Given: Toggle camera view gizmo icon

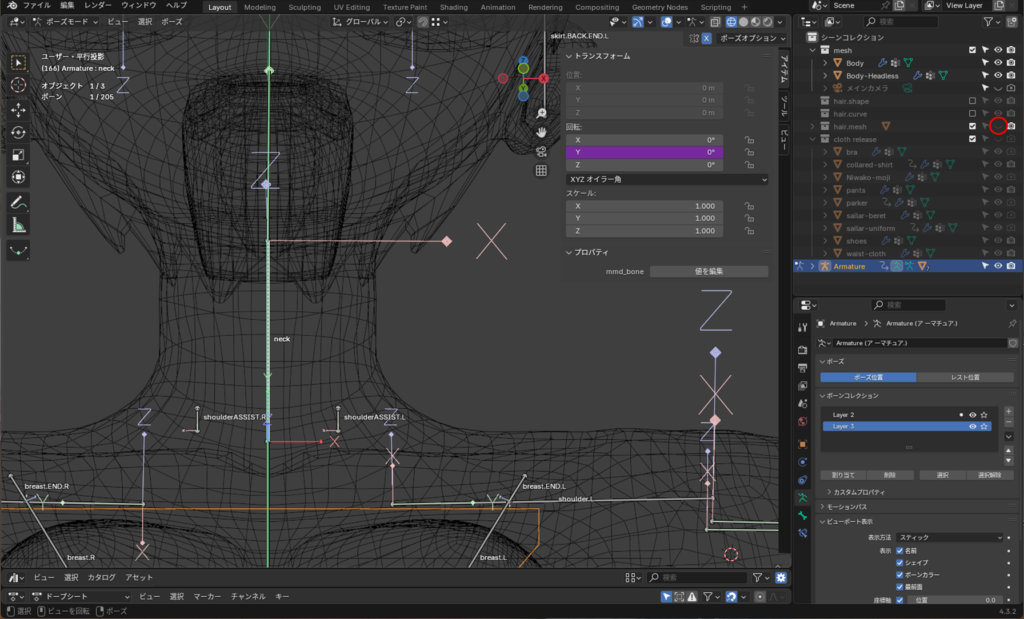Looking at the screenshot, I should 541,151.
